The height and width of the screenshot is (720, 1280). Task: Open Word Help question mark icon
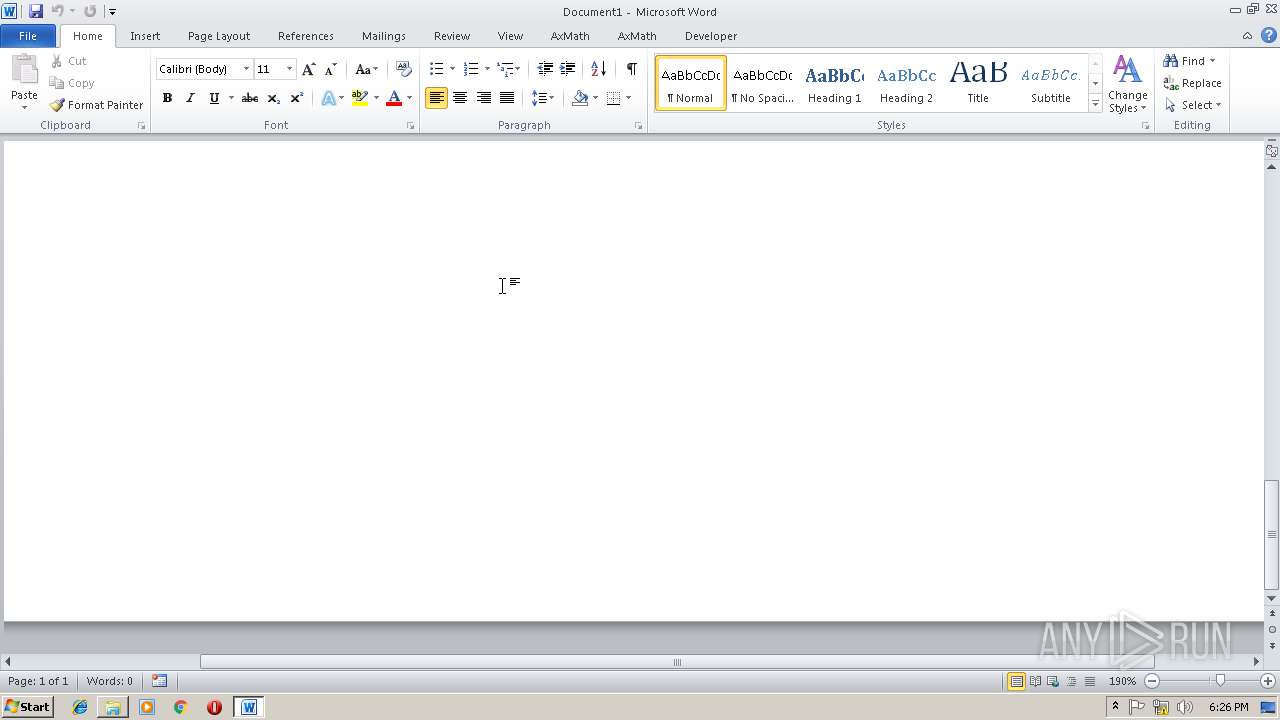1268,36
